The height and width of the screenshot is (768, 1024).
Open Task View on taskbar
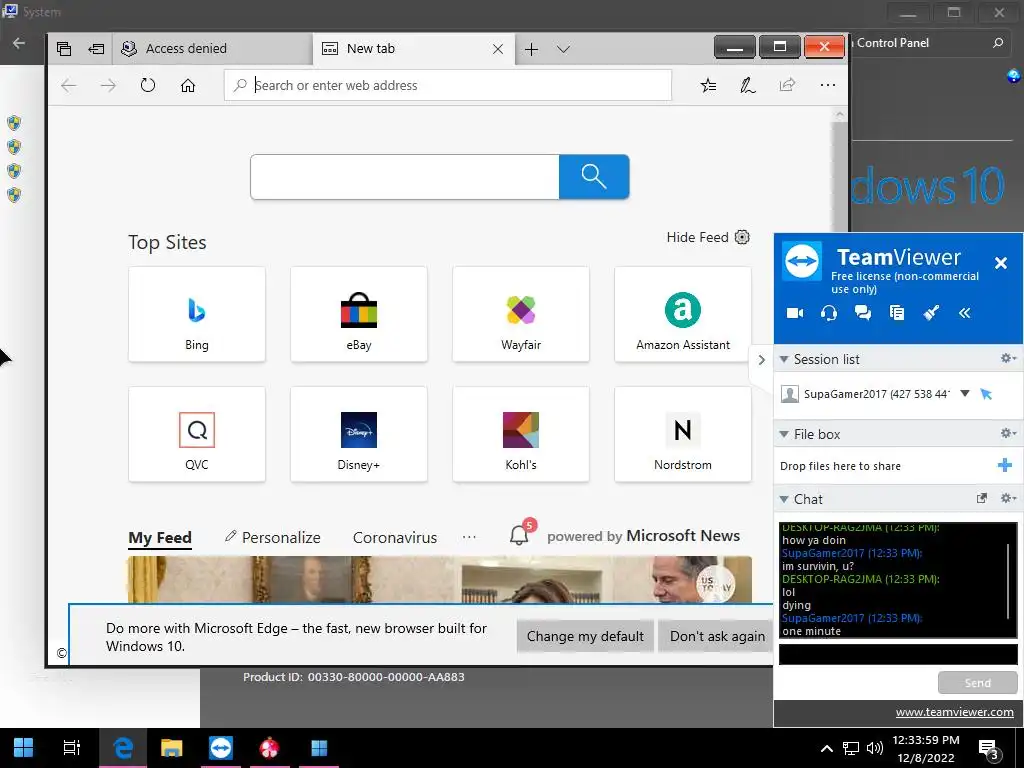(71, 747)
